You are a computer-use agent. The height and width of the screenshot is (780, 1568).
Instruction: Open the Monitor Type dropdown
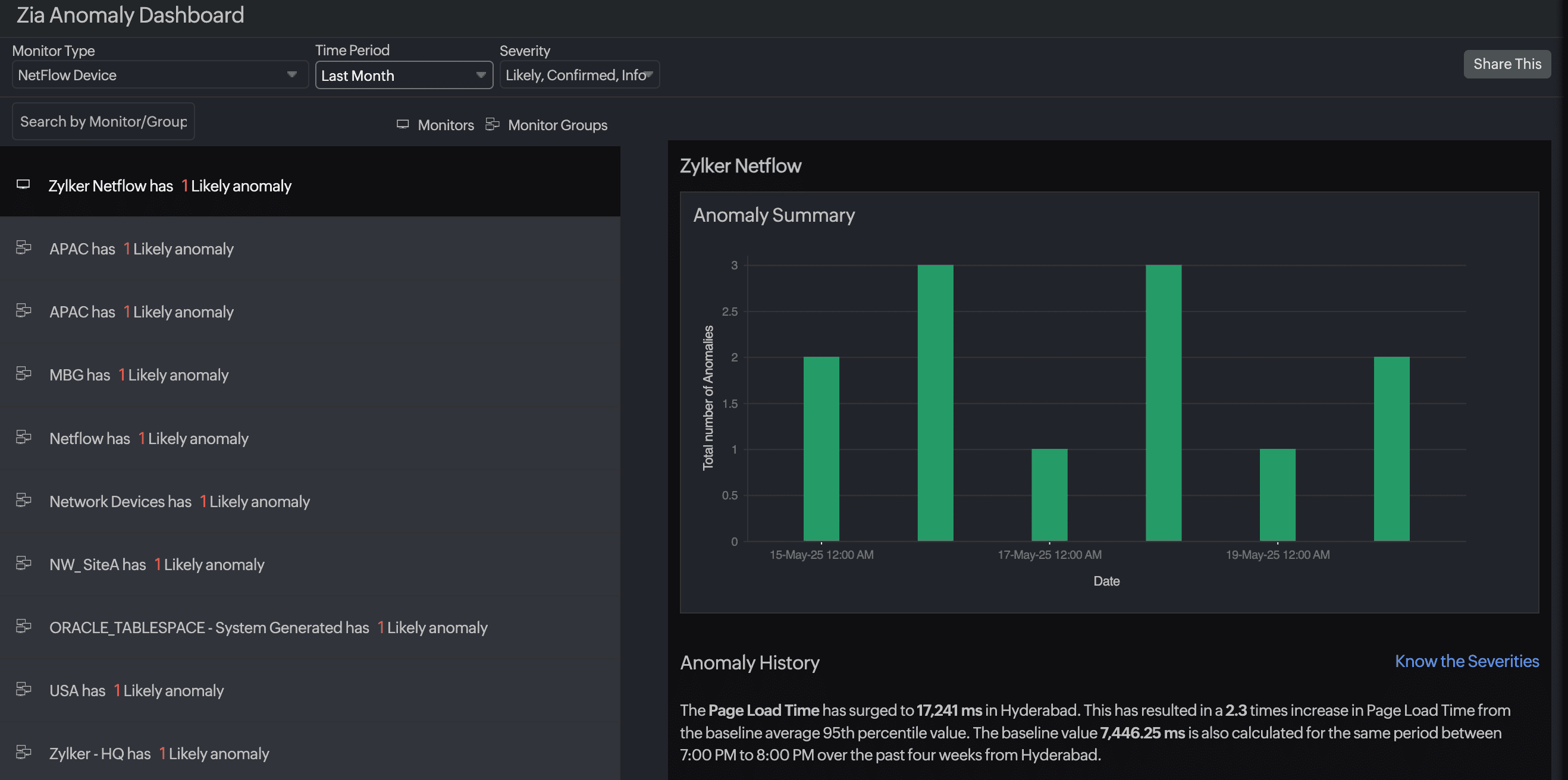159,75
